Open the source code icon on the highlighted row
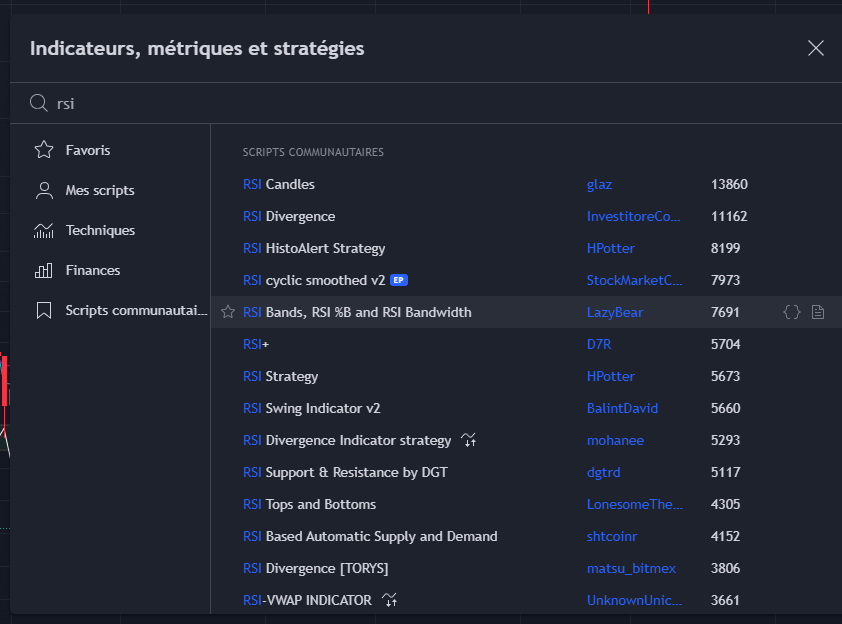The height and width of the screenshot is (624, 842). pos(791,311)
